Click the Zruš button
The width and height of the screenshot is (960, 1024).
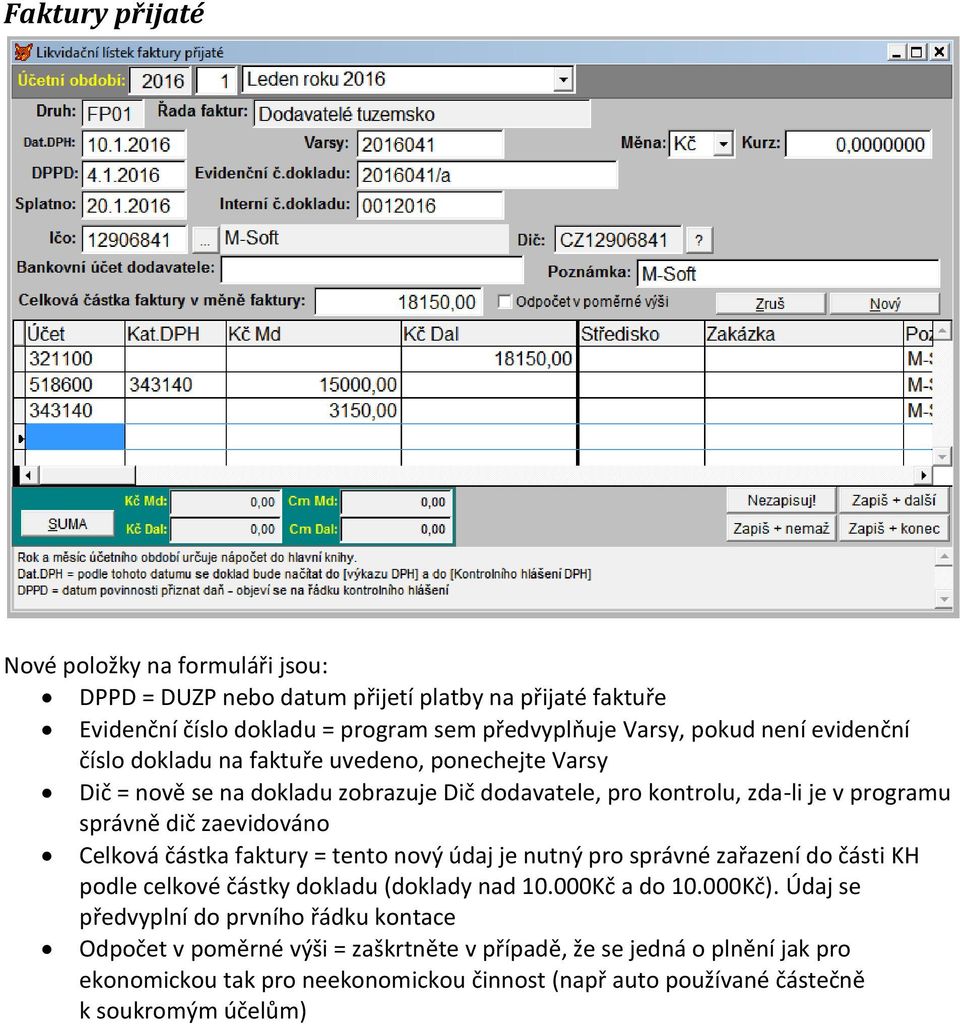[770, 304]
